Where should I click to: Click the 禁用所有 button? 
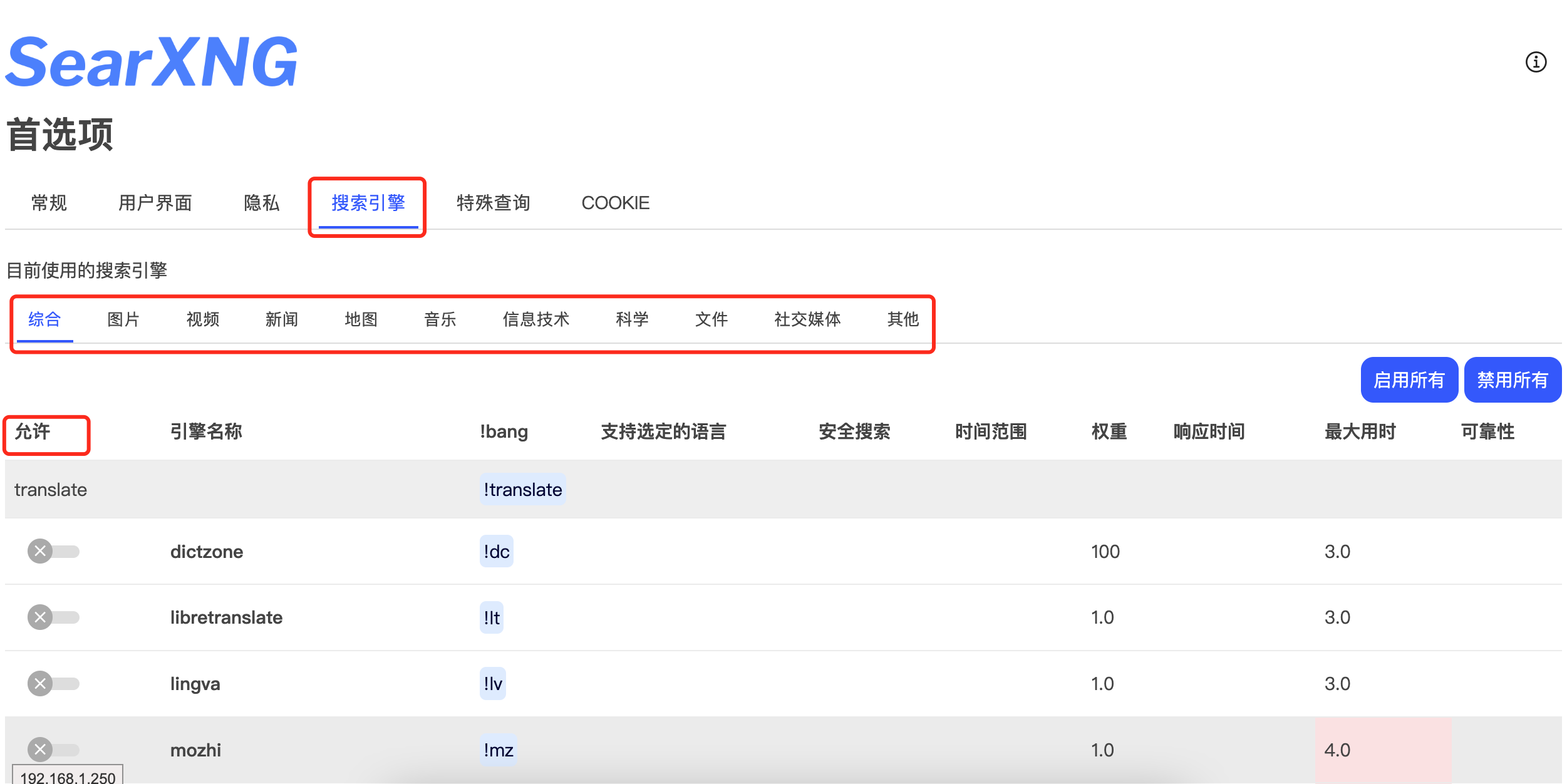point(1512,379)
